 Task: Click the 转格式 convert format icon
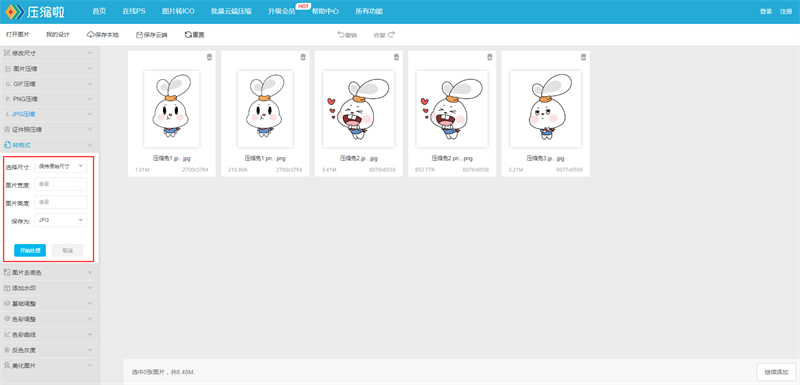(x=7, y=145)
